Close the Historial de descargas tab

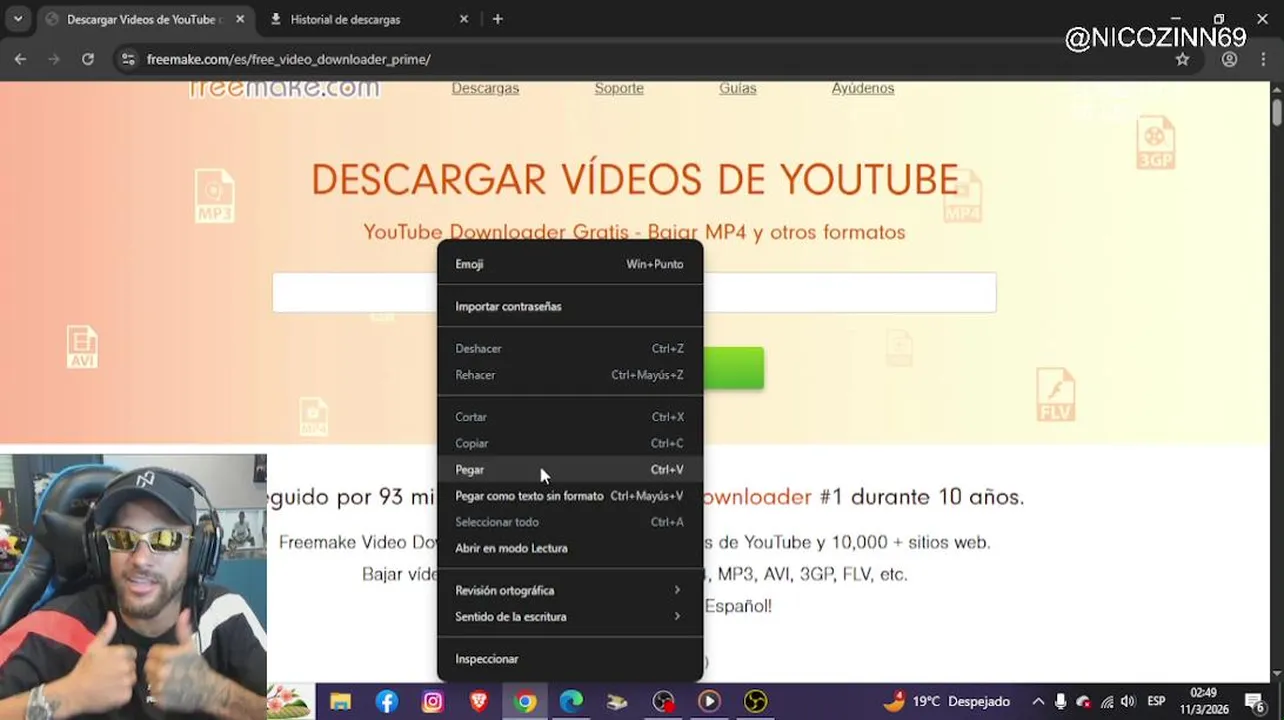pos(464,19)
